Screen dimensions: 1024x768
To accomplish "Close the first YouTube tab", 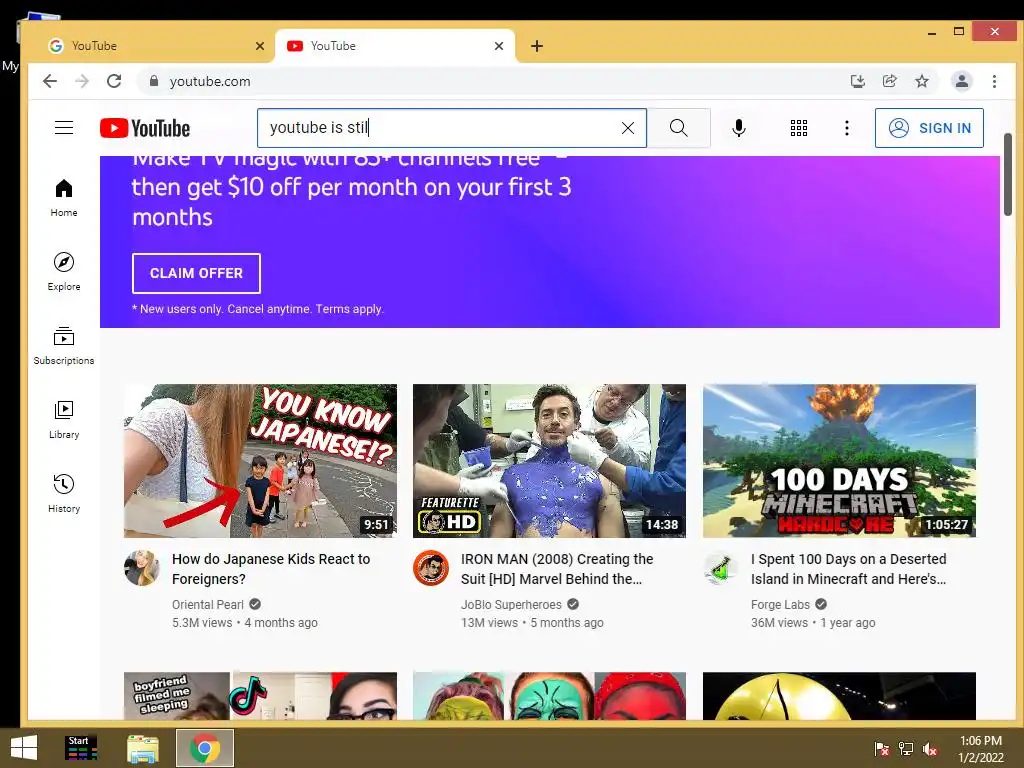I will pyautogui.click(x=260, y=46).
